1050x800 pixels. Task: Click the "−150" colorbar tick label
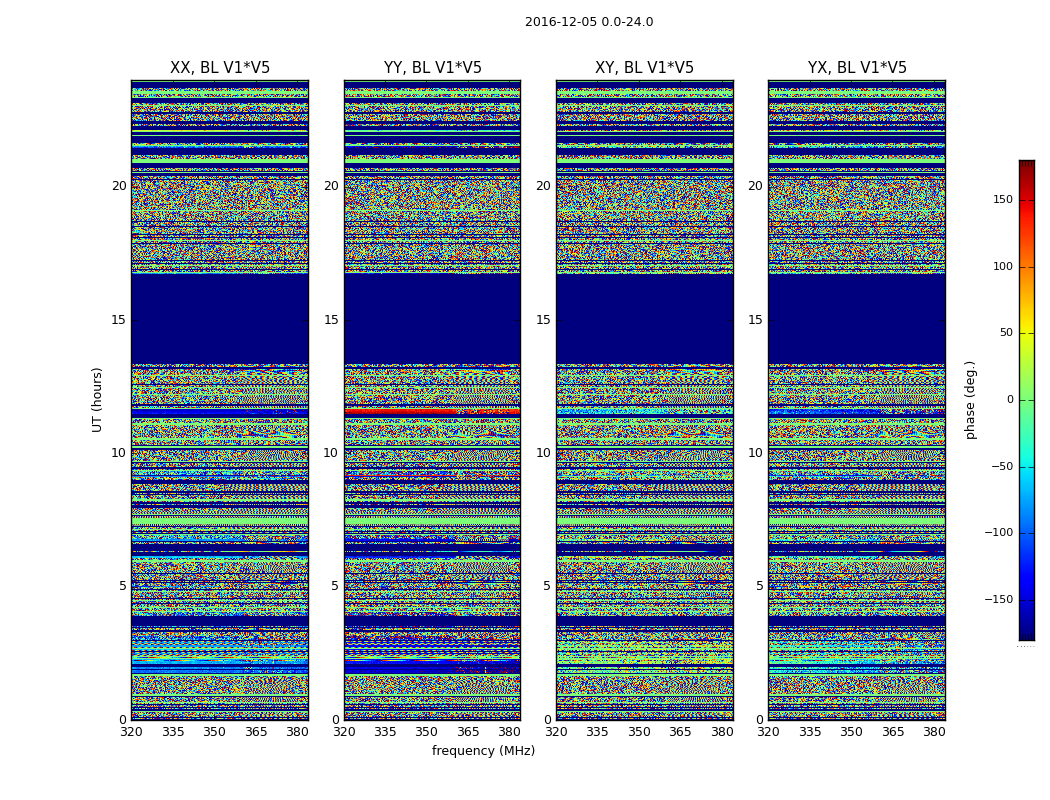998,599
